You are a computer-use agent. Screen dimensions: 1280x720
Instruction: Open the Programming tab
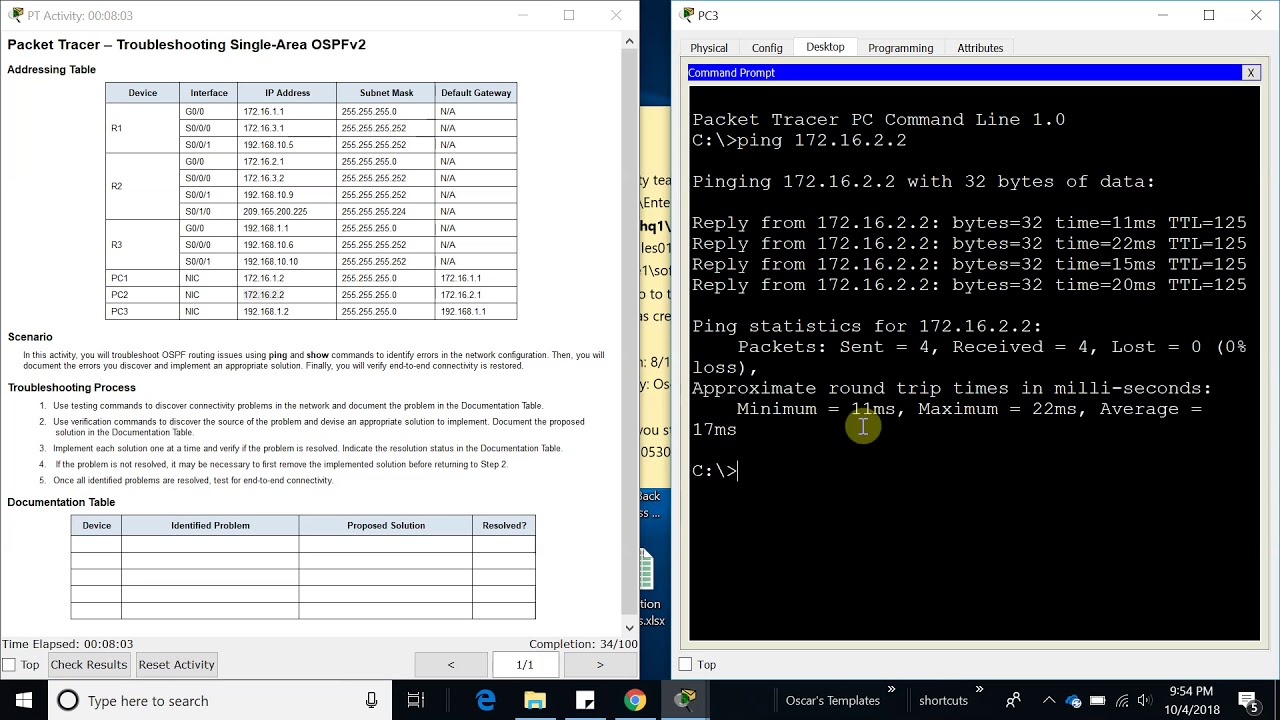point(900,48)
